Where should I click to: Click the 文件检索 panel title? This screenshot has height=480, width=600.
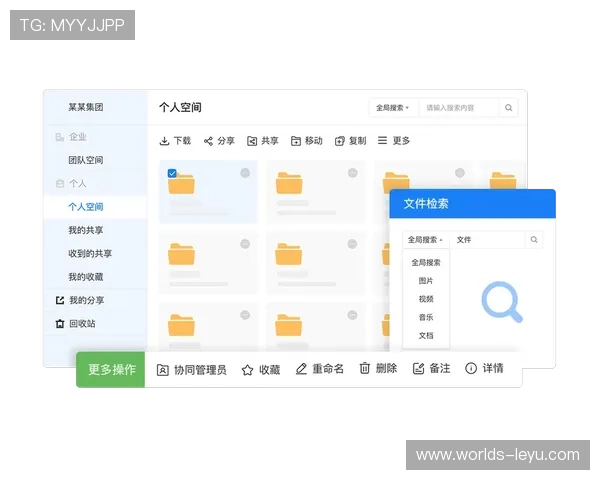426,204
